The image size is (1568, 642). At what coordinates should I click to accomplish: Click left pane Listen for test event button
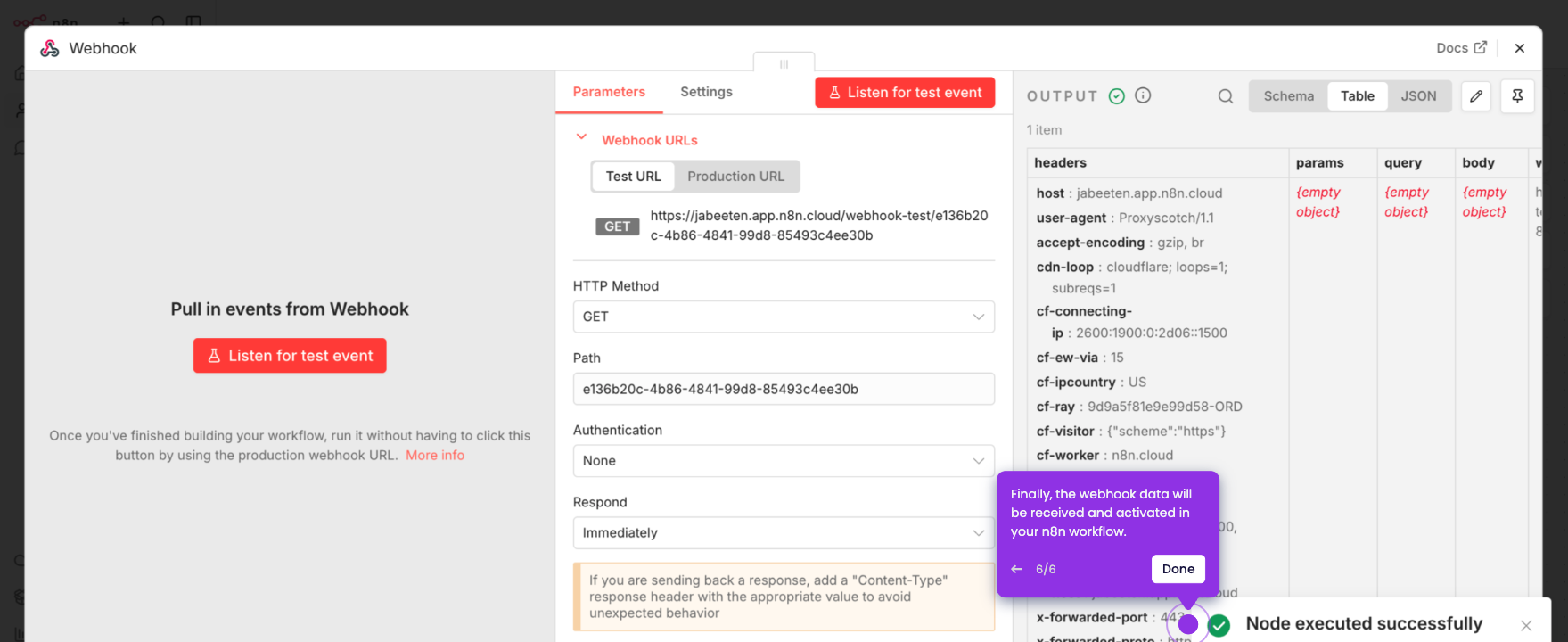[x=290, y=356]
